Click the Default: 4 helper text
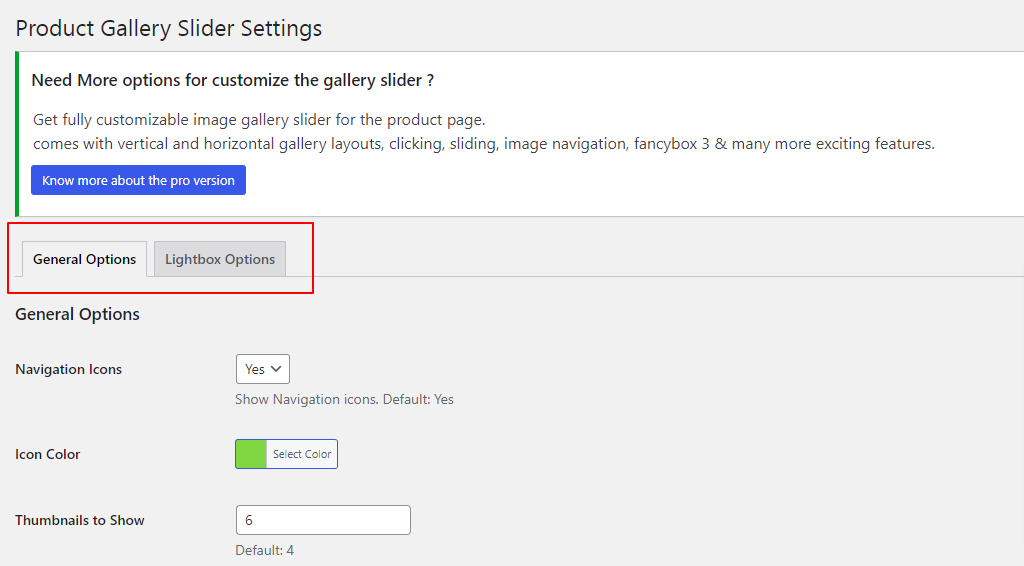This screenshot has width=1024, height=566. coord(264,550)
